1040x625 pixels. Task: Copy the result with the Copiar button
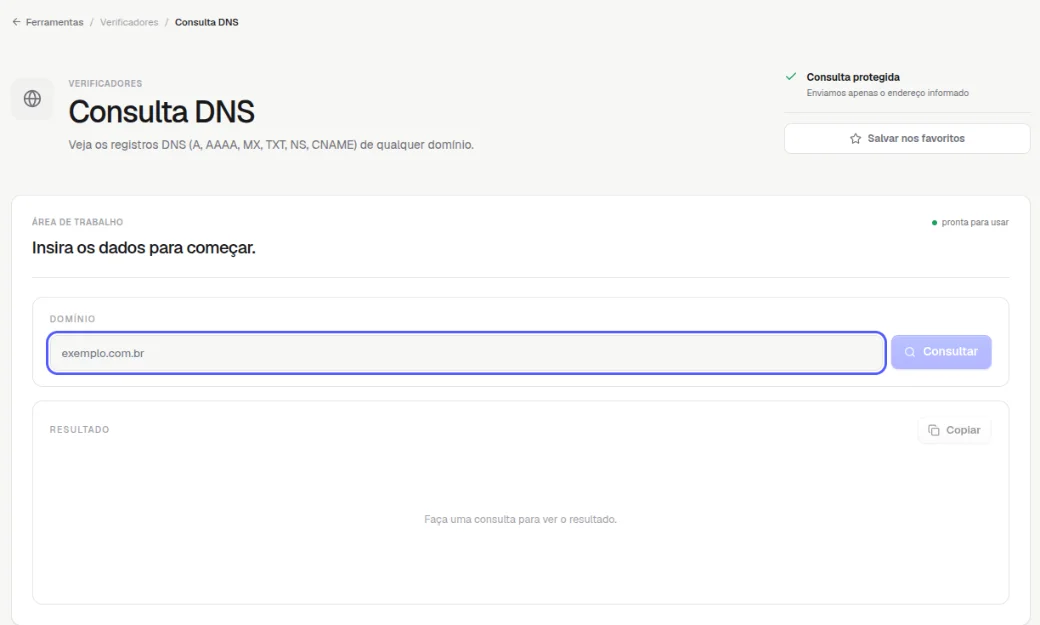954,430
